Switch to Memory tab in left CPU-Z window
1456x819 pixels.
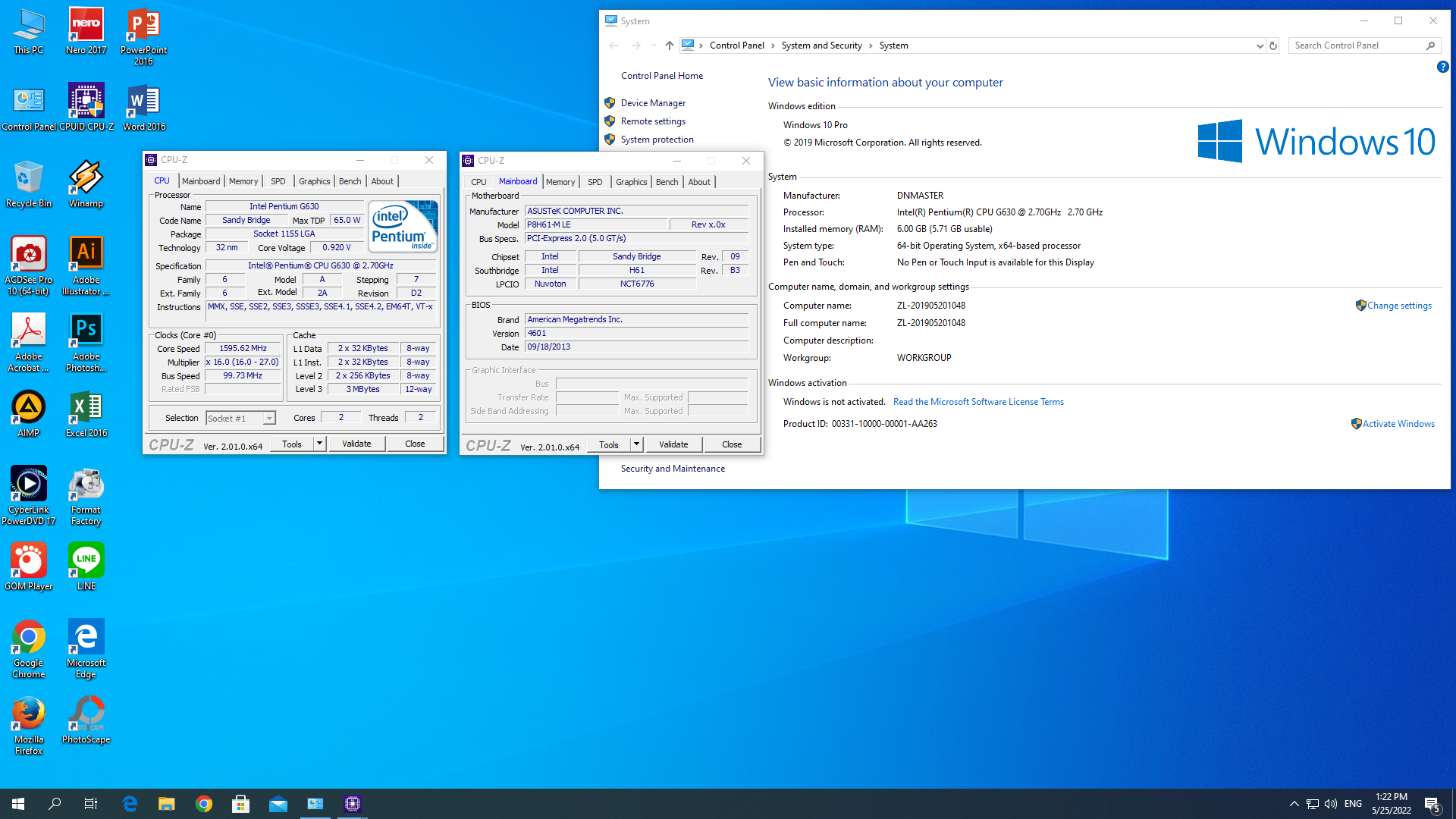tap(243, 181)
